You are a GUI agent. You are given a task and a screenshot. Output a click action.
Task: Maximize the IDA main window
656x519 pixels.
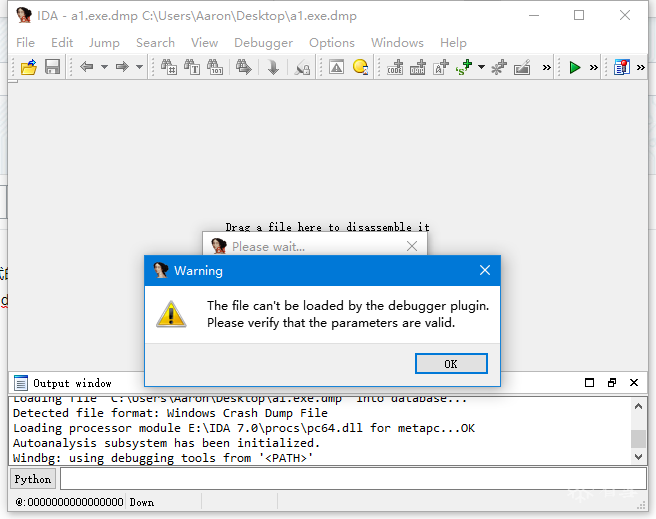click(x=579, y=15)
